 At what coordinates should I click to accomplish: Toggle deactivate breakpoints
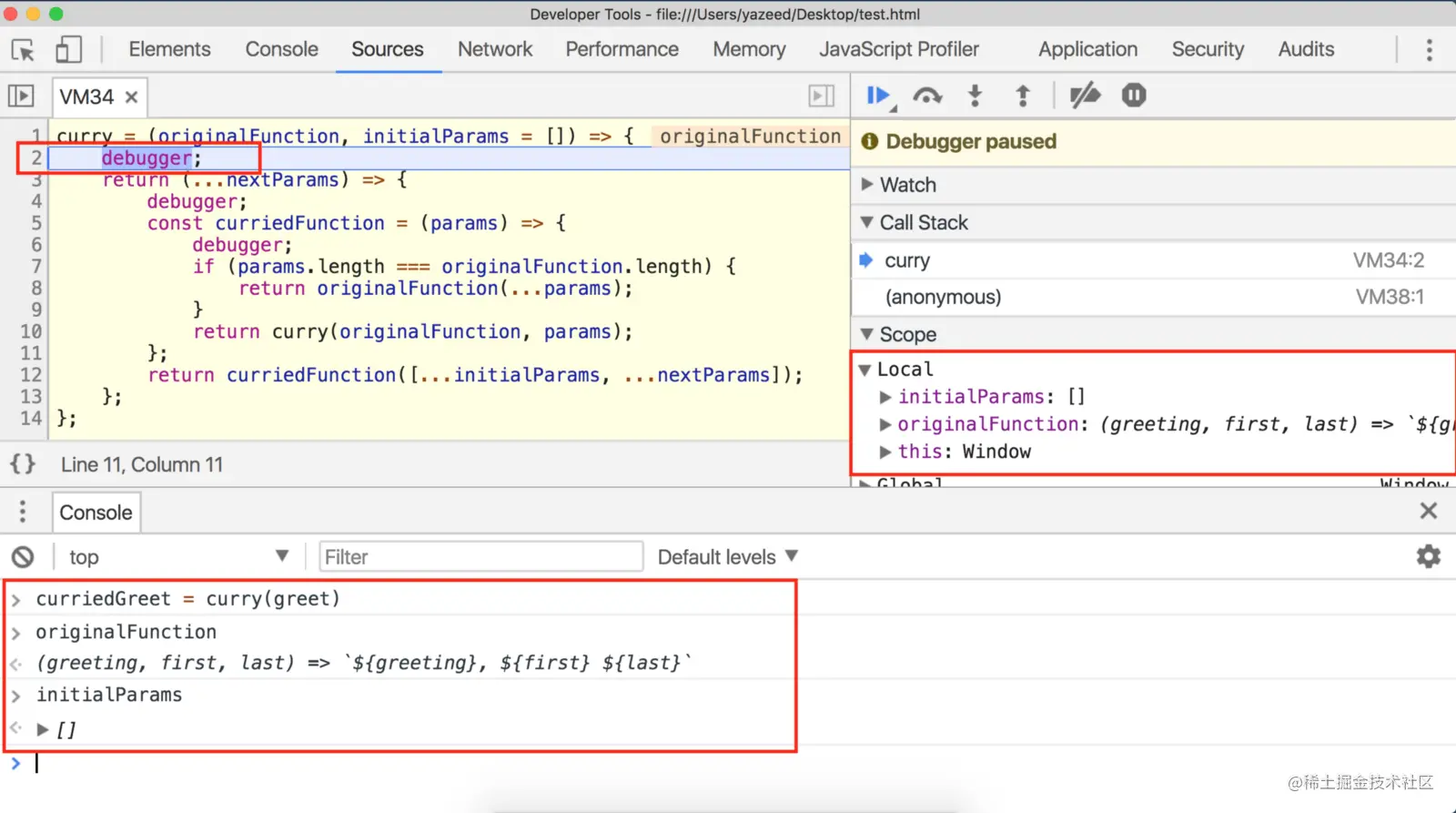[1084, 96]
